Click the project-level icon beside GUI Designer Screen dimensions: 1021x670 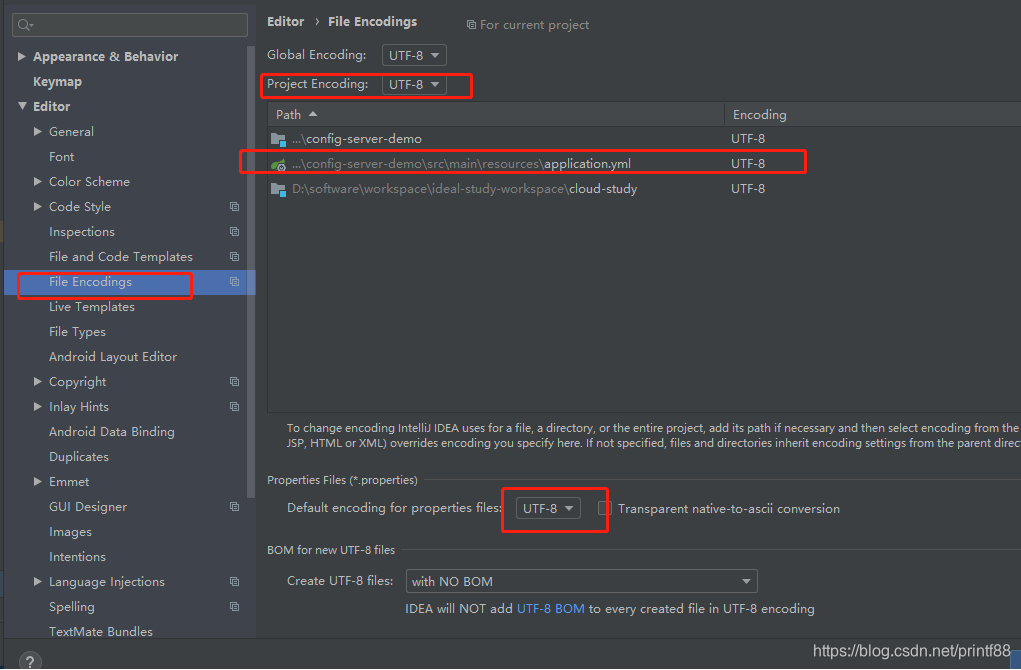click(x=234, y=507)
